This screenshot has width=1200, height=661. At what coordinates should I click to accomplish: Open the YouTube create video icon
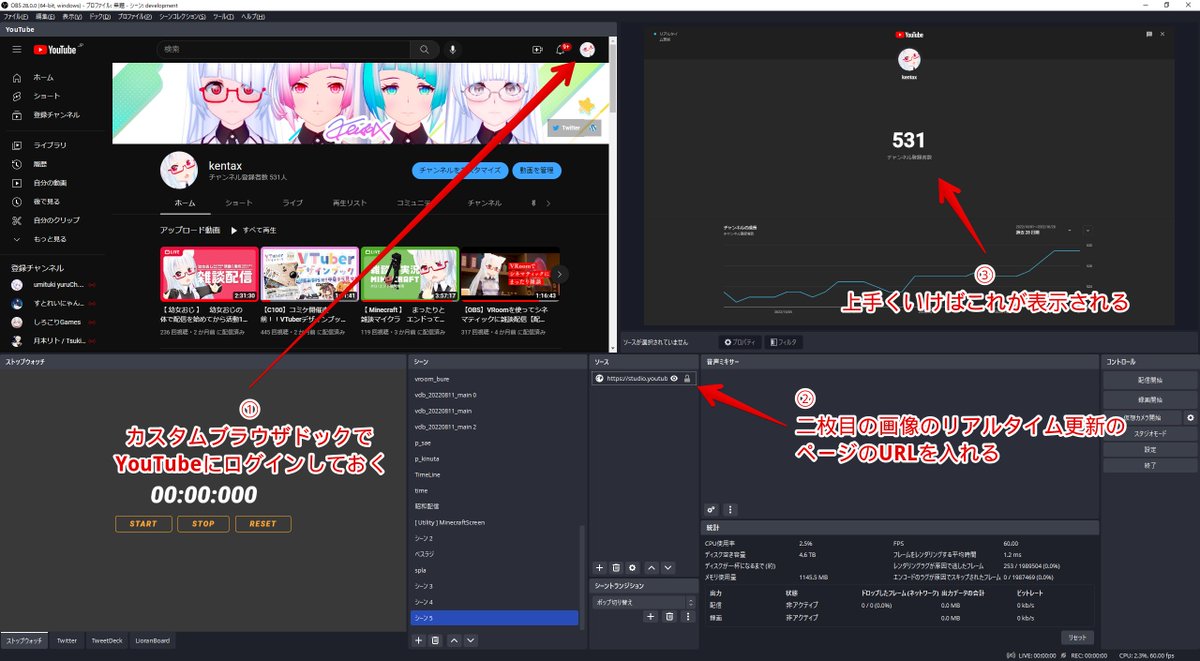537,49
